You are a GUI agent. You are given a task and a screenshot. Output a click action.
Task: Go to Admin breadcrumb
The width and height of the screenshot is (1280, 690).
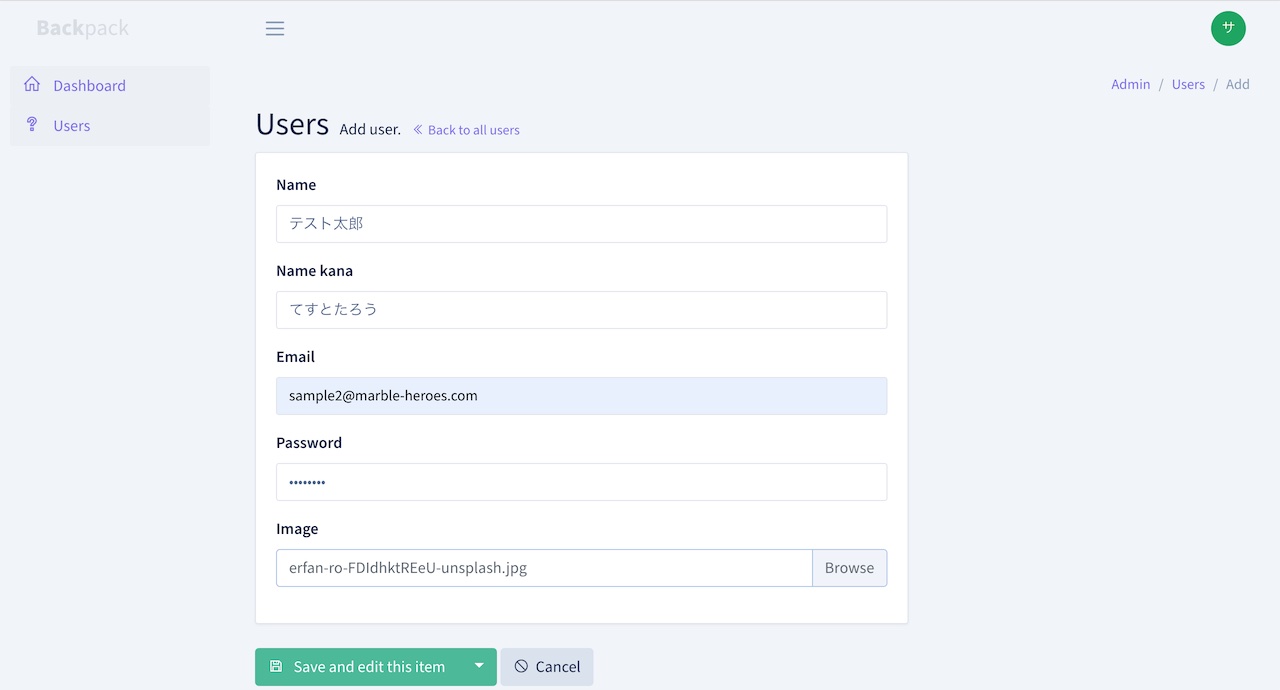(1130, 84)
